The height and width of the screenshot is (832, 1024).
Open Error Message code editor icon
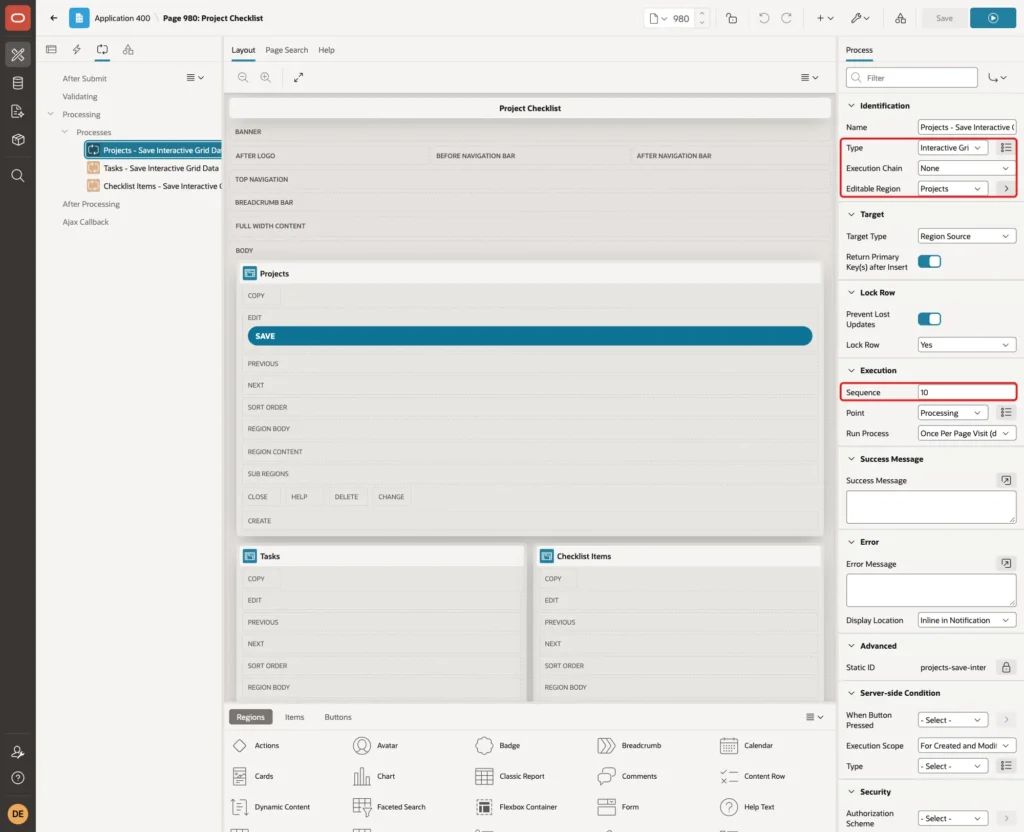(1006, 564)
